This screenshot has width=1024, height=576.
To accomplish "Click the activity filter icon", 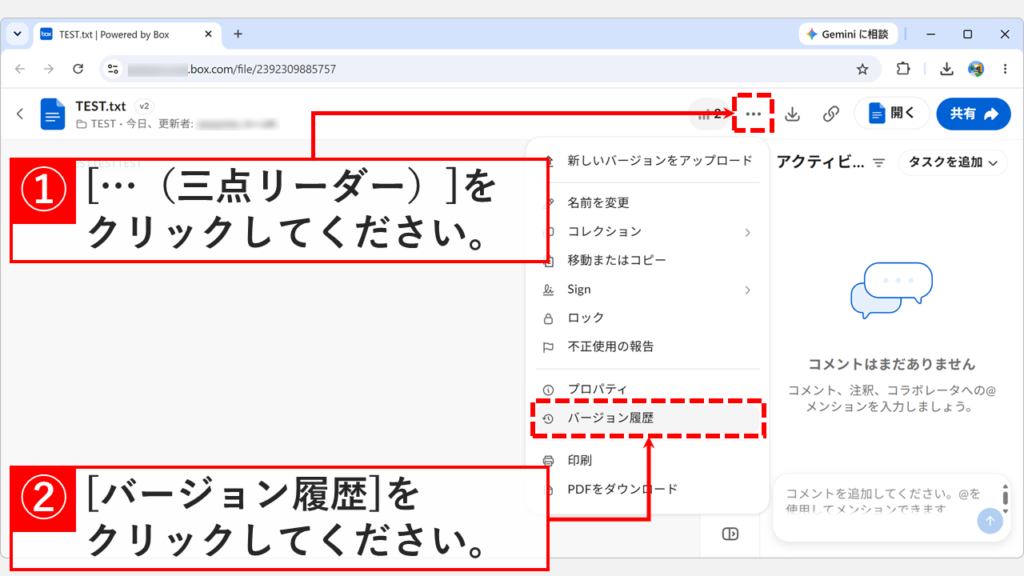I will [879, 163].
